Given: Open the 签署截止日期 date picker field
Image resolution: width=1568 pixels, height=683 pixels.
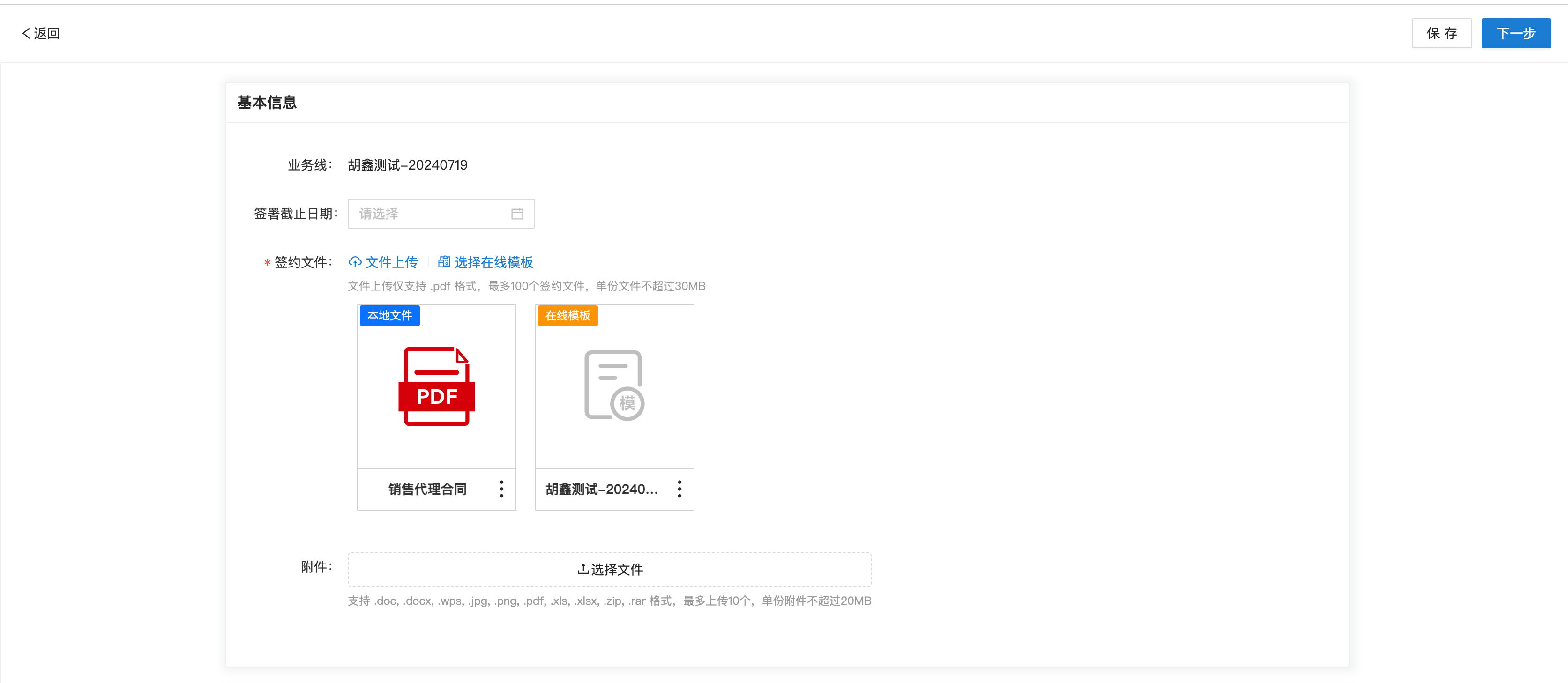Looking at the screenshot, I should (441, 214).
